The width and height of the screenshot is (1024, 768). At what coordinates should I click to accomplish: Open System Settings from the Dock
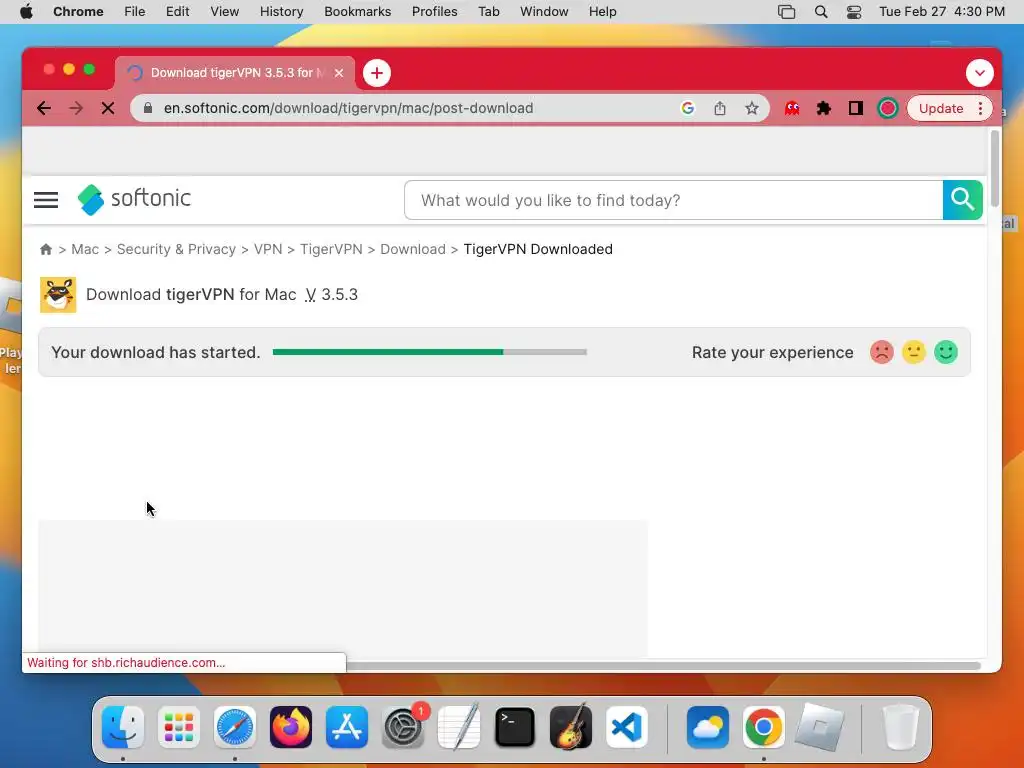(x=403, y=727)
